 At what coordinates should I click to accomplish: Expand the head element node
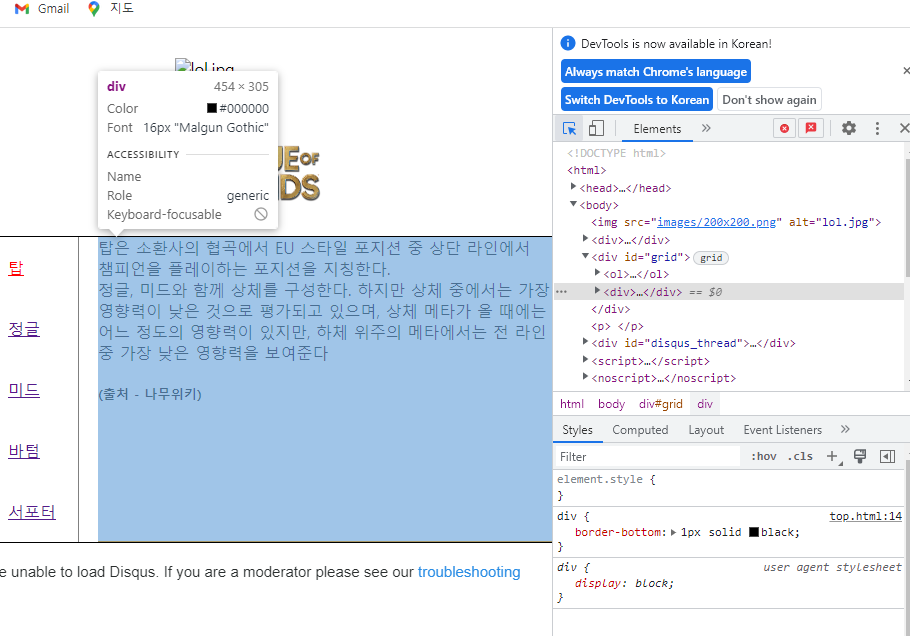click(x=573, y=187)
